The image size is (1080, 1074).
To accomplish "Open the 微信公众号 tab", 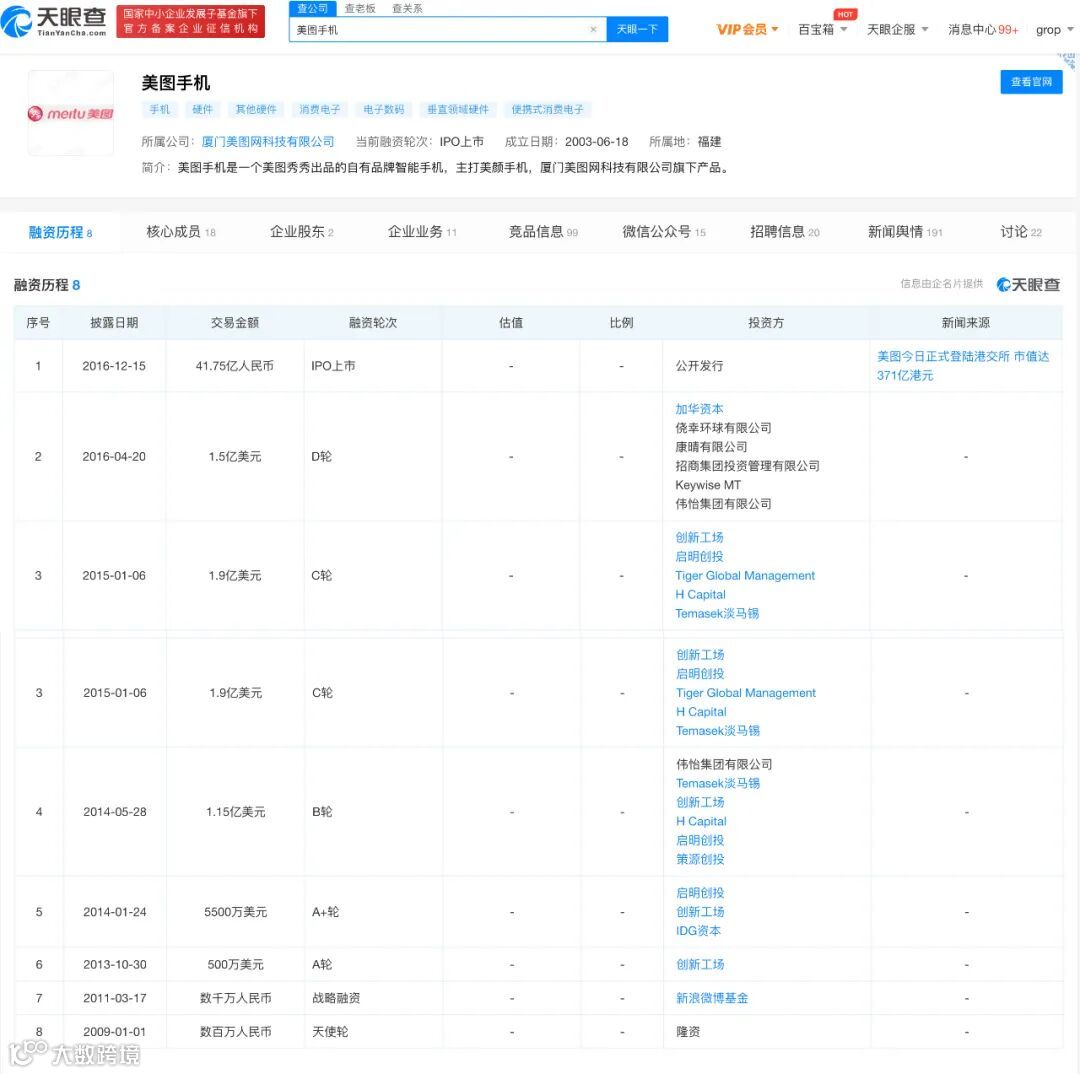I will pos(664,232).
